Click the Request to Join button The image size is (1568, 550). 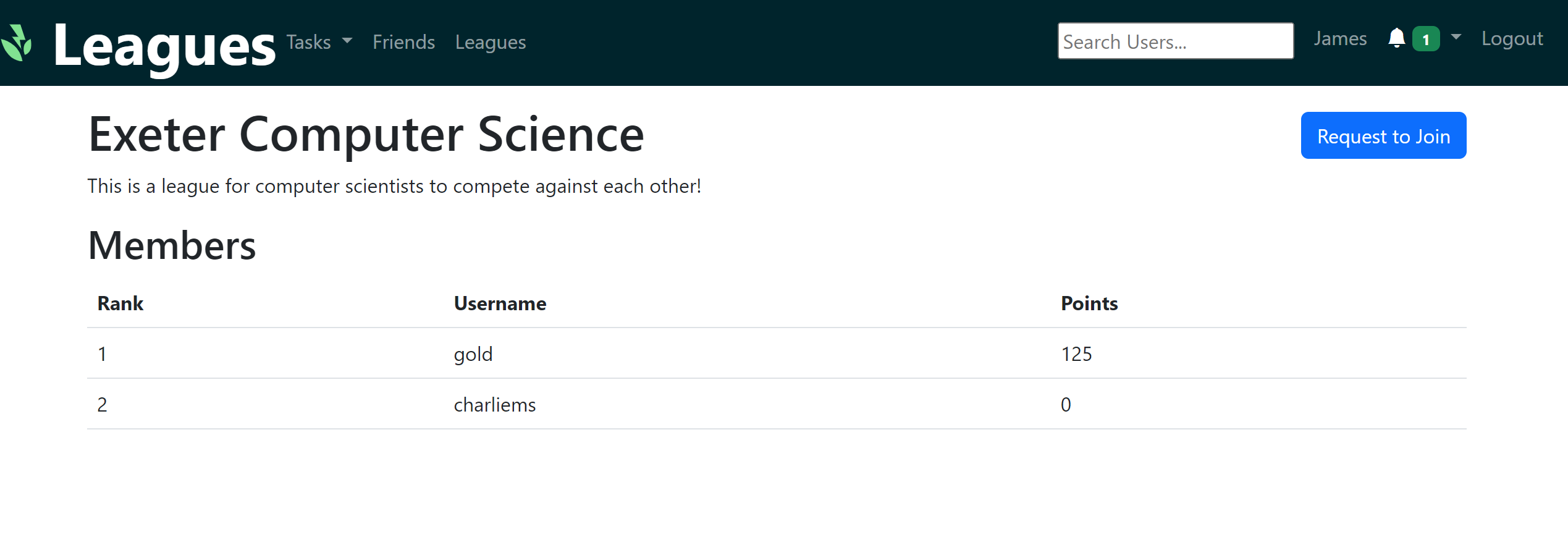(1383, 136)
